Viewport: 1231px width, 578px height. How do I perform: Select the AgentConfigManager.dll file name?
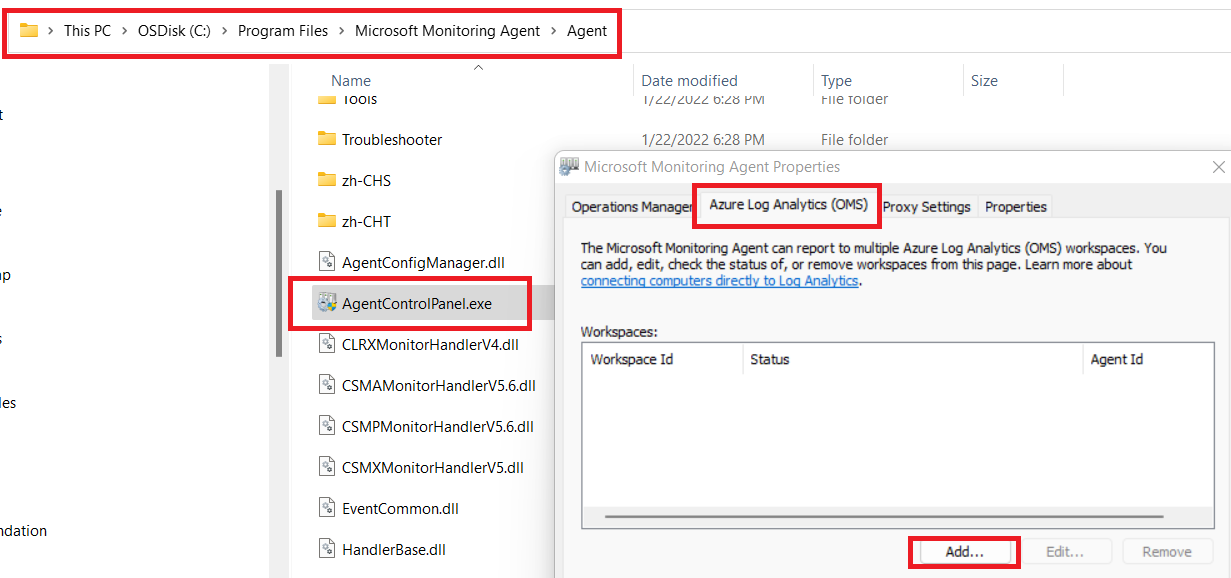coord(423,263)
